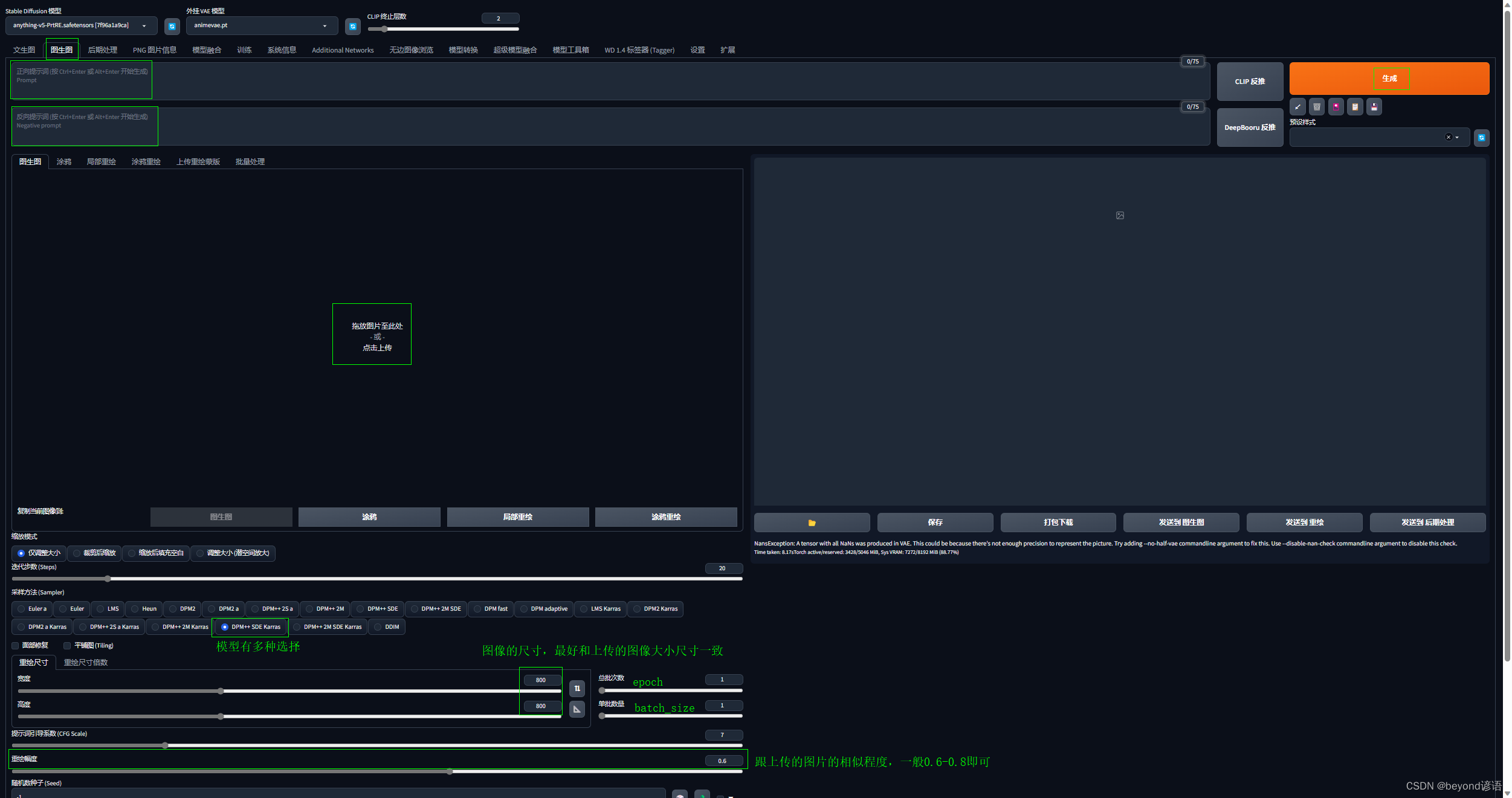Viewport: 1512px width, 798px height.
Task: Switch to the 文生图 tab
Action: click(24, 50)
